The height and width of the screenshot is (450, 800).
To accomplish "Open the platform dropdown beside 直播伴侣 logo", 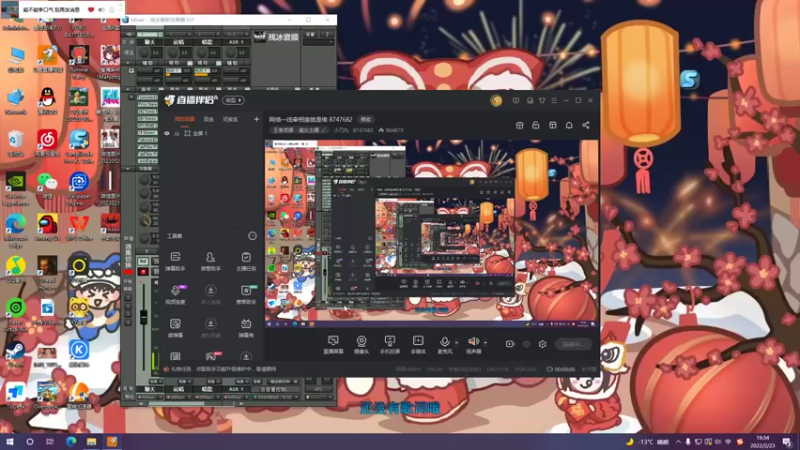I will 233,100.
